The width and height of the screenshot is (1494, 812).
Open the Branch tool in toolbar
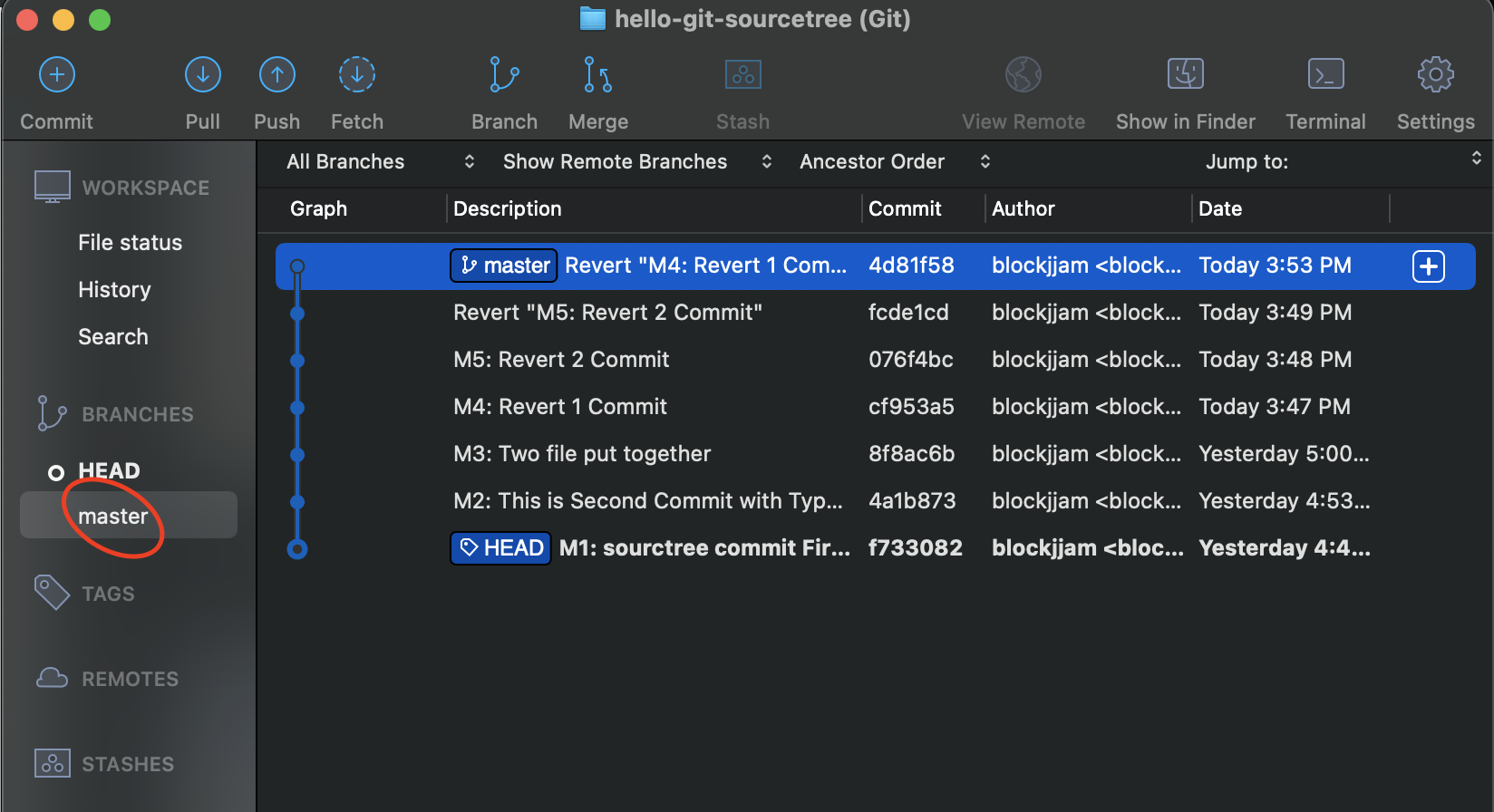(504, 75)
